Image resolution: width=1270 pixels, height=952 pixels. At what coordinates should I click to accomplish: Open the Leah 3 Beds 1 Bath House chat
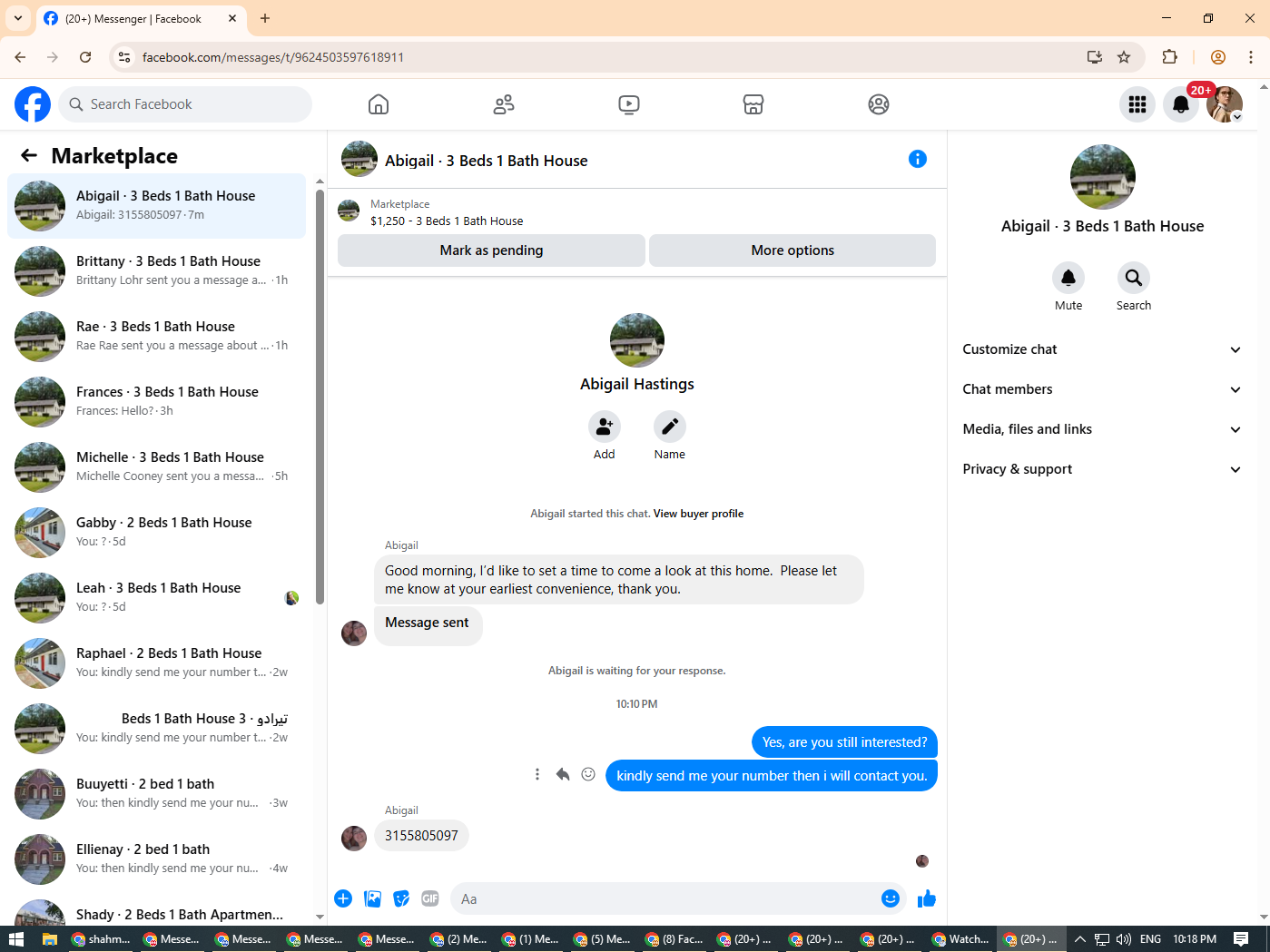(156, 598)
